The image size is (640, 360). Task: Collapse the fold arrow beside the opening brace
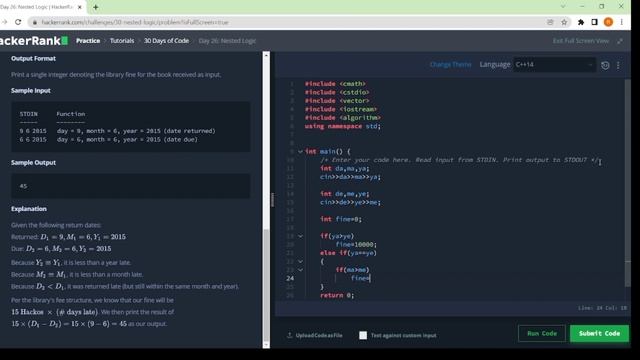coord(300,261)
